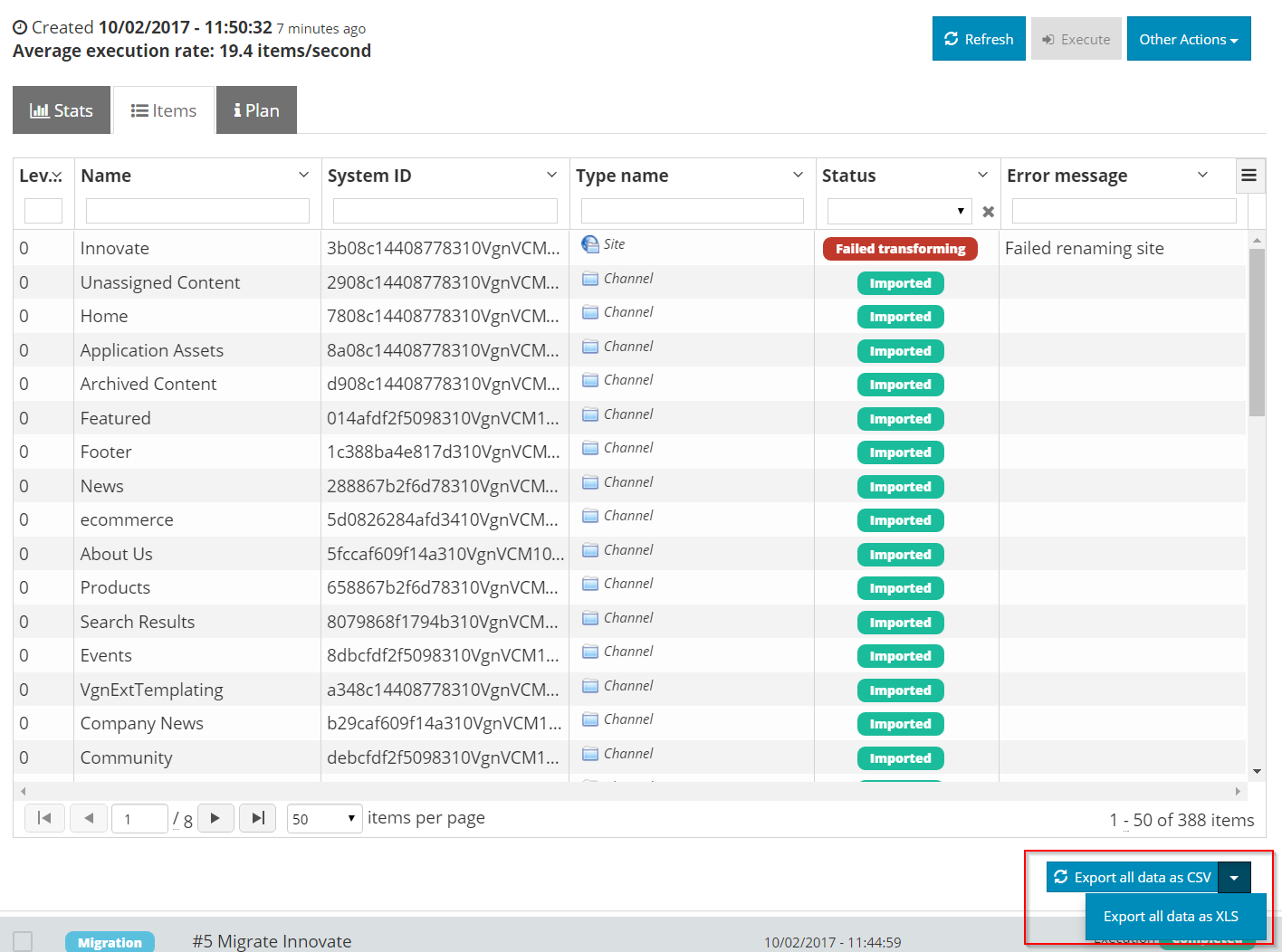
Task: Click the Channel folder icon for Products
Action: tap(590, 584)
